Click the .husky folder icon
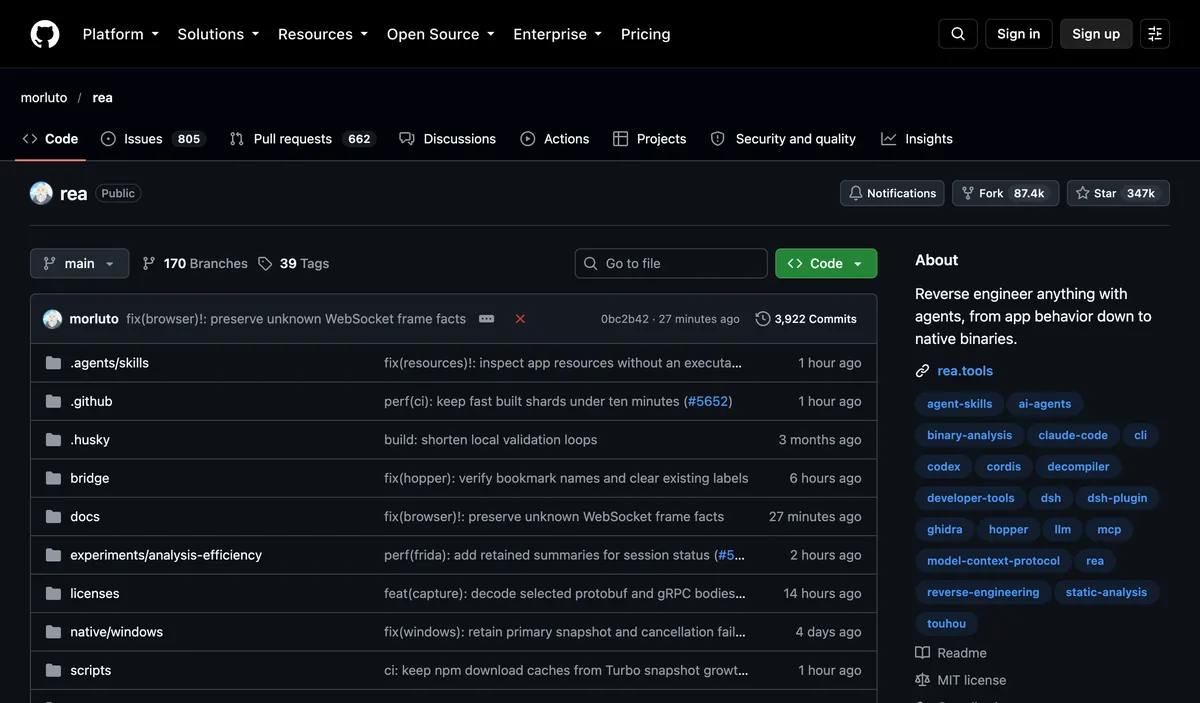 coord(53,440)
